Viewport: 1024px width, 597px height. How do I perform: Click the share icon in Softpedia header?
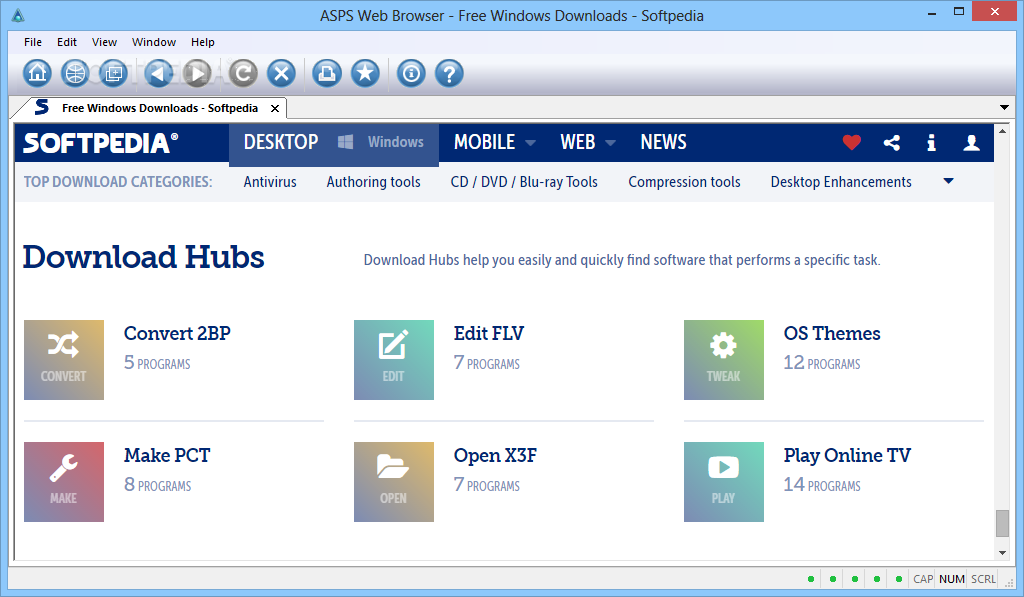tap(891, 142)
